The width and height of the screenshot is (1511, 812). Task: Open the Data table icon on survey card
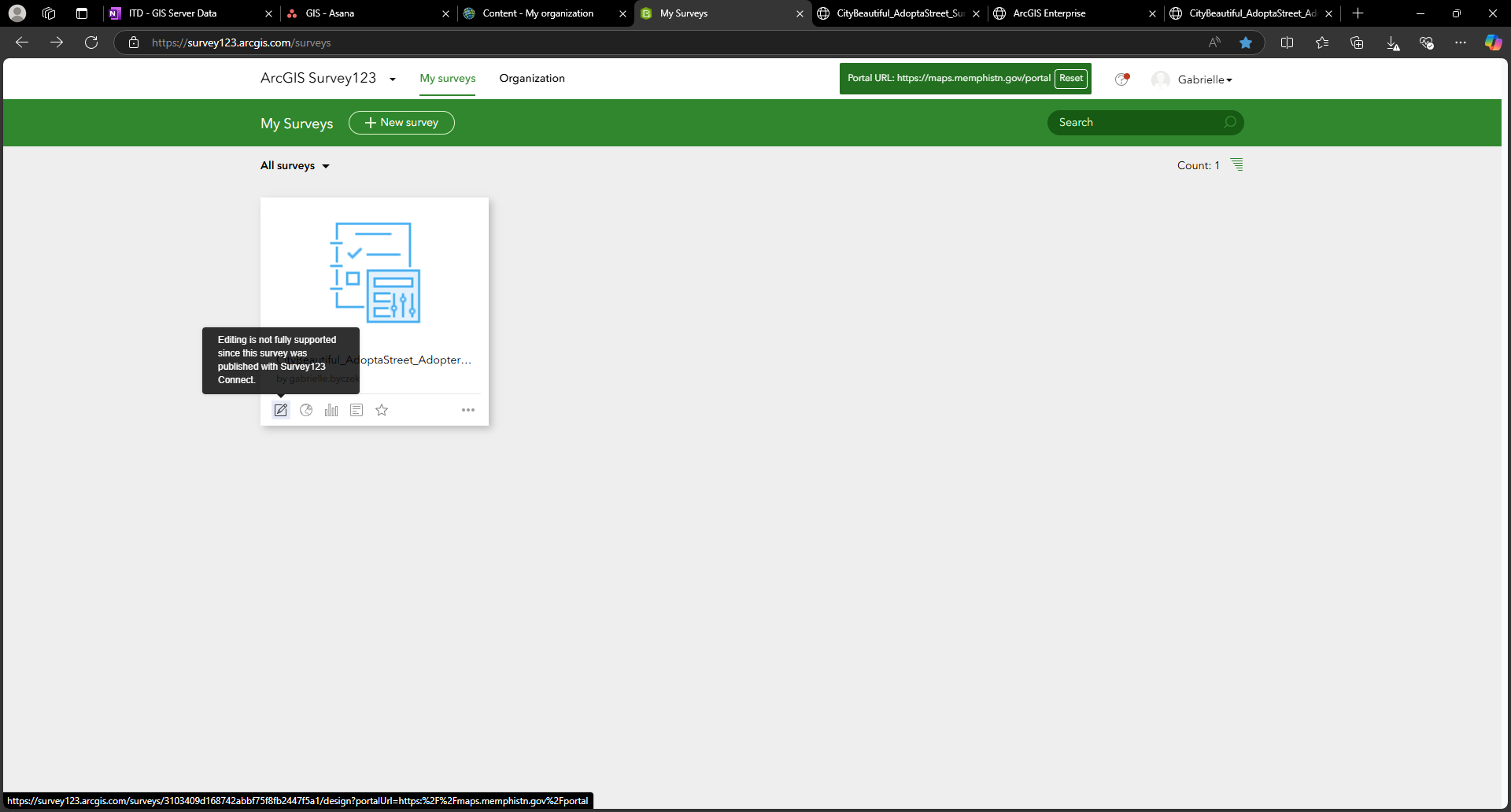[357, 410]
